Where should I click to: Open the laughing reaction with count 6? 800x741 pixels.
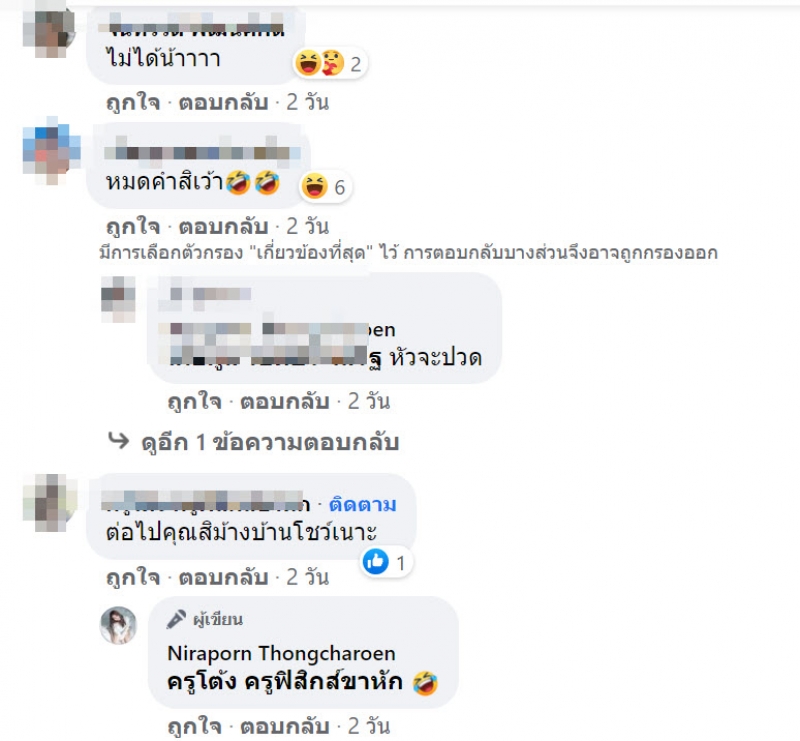(x=325, y=187)
